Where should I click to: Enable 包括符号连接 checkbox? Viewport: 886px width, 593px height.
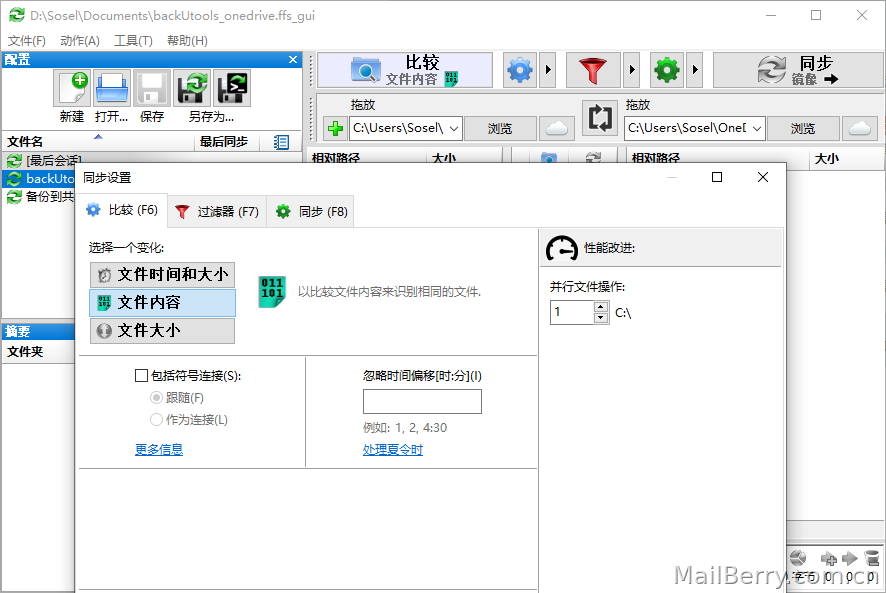click(141, 375)
